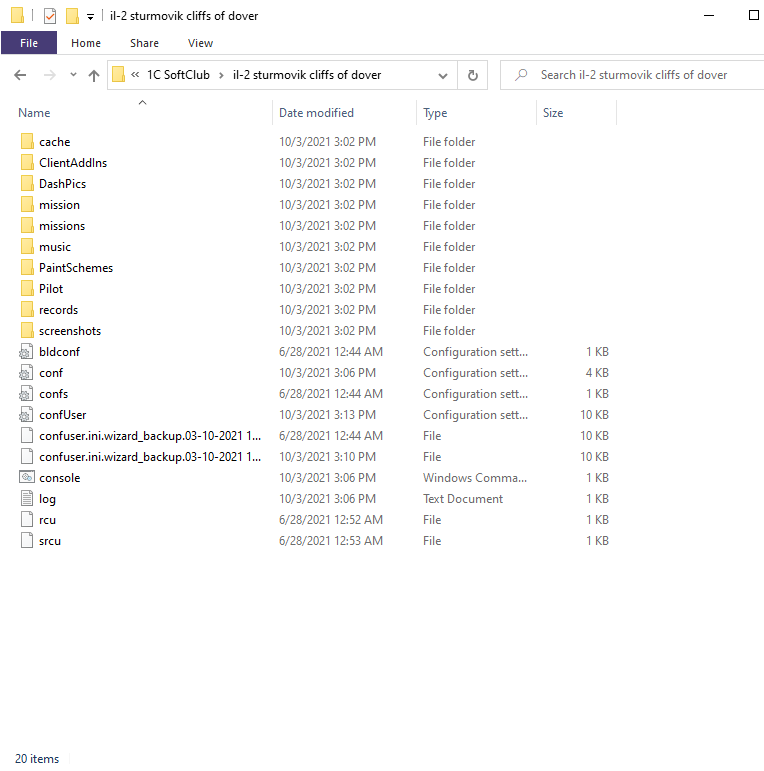
Task: Select the confUser configuration file icon
Action: [27, 415]
